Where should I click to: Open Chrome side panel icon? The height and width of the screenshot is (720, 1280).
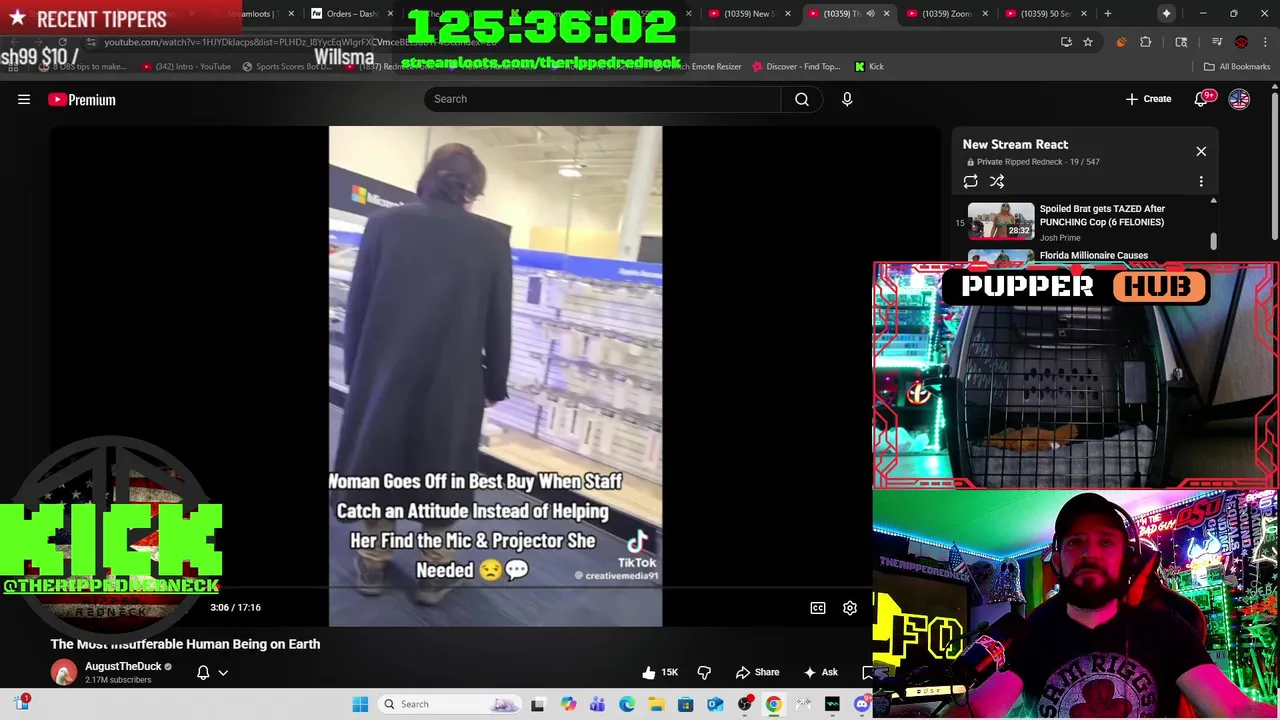click(x=1181, y=42)
